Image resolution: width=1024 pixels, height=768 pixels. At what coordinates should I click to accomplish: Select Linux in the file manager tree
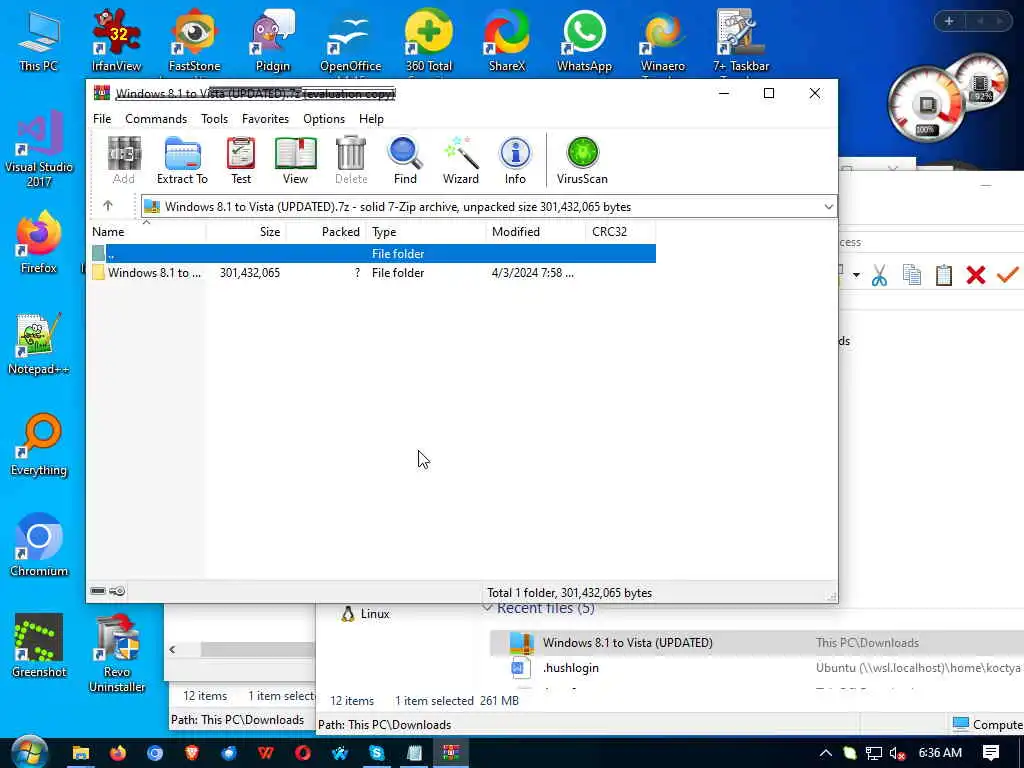point(365,614)
